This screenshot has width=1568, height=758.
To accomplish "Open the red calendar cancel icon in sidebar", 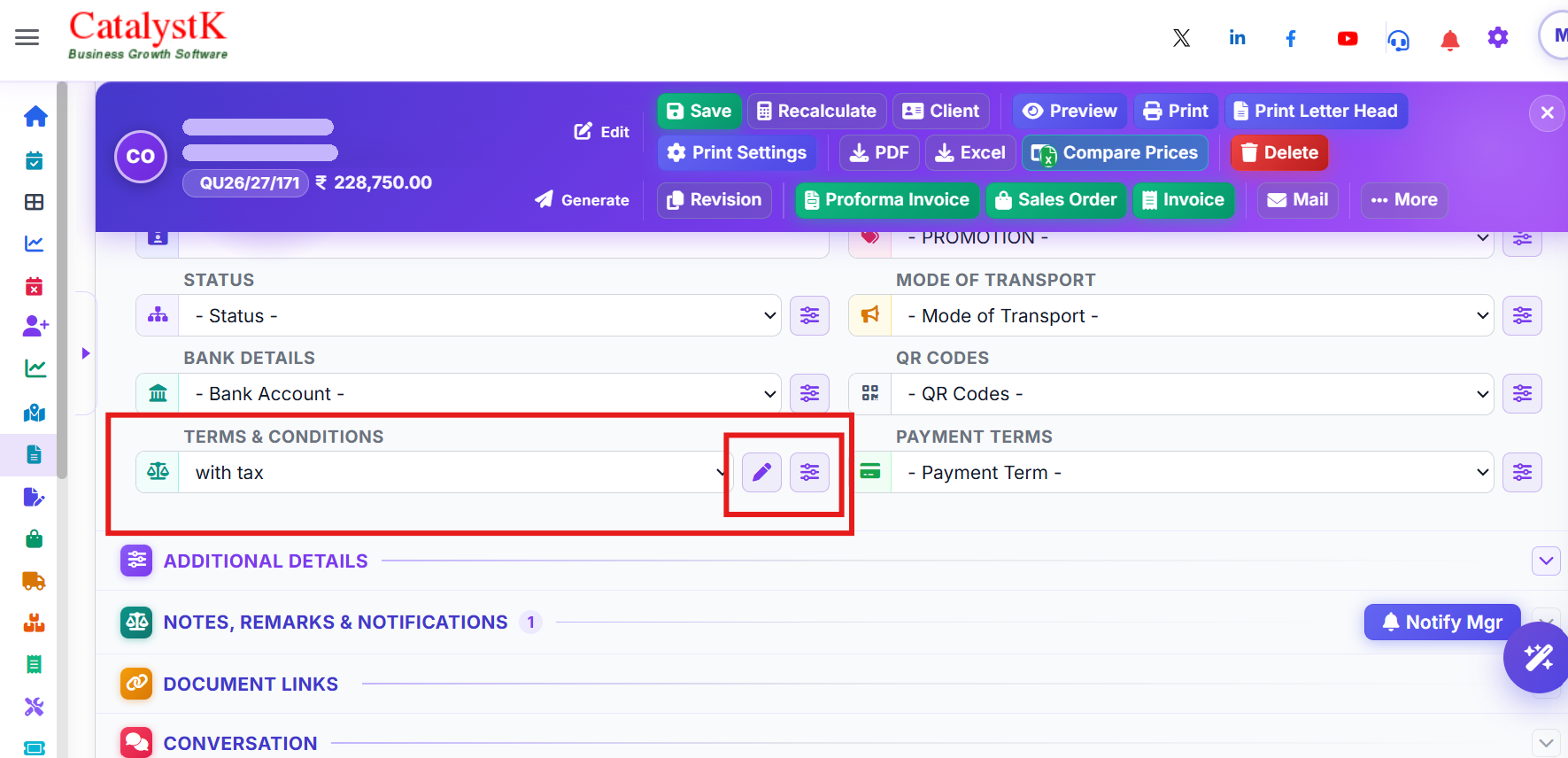I will point(35,286).
